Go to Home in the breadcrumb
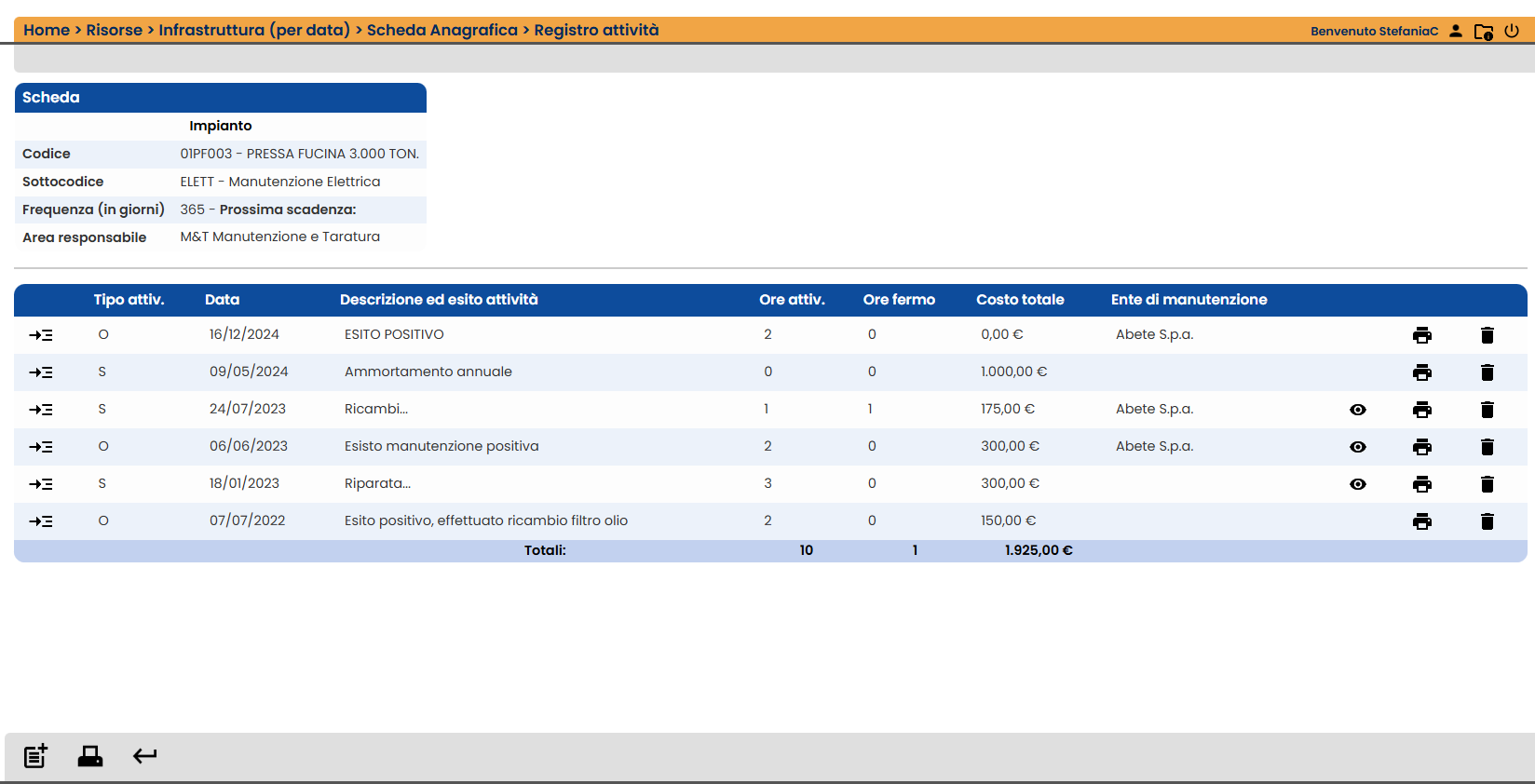Screen dimensions: 1535x784 (x=47, y=30)
